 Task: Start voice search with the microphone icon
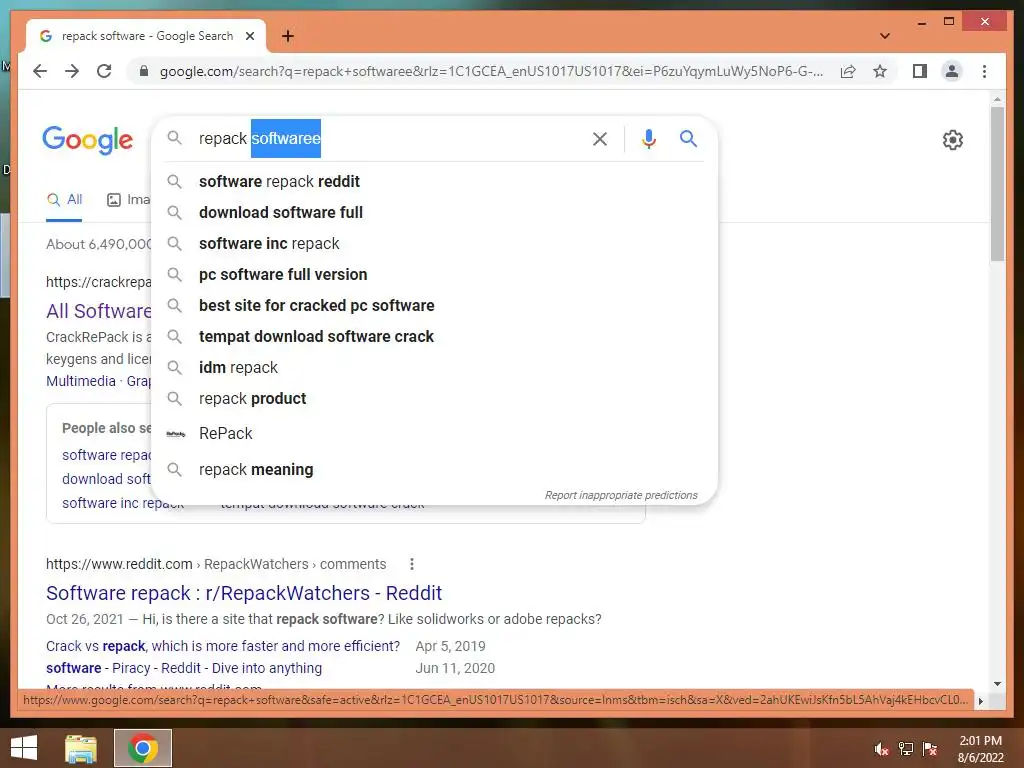[648, 138]
